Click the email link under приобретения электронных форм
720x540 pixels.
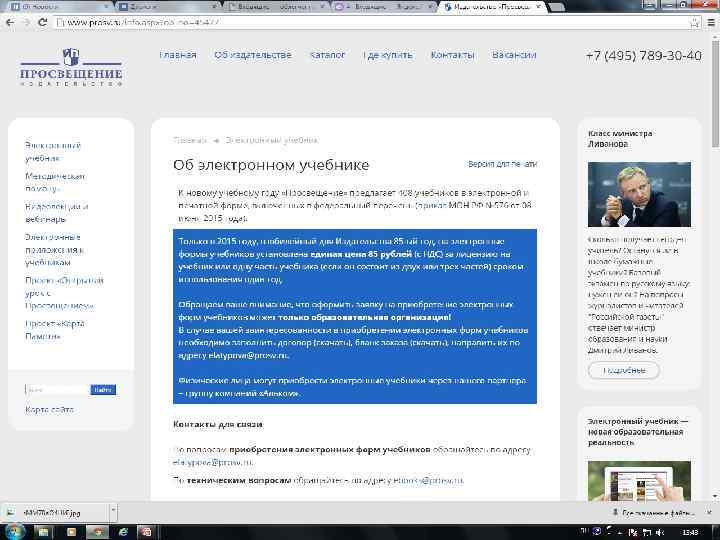click(213, 462)
